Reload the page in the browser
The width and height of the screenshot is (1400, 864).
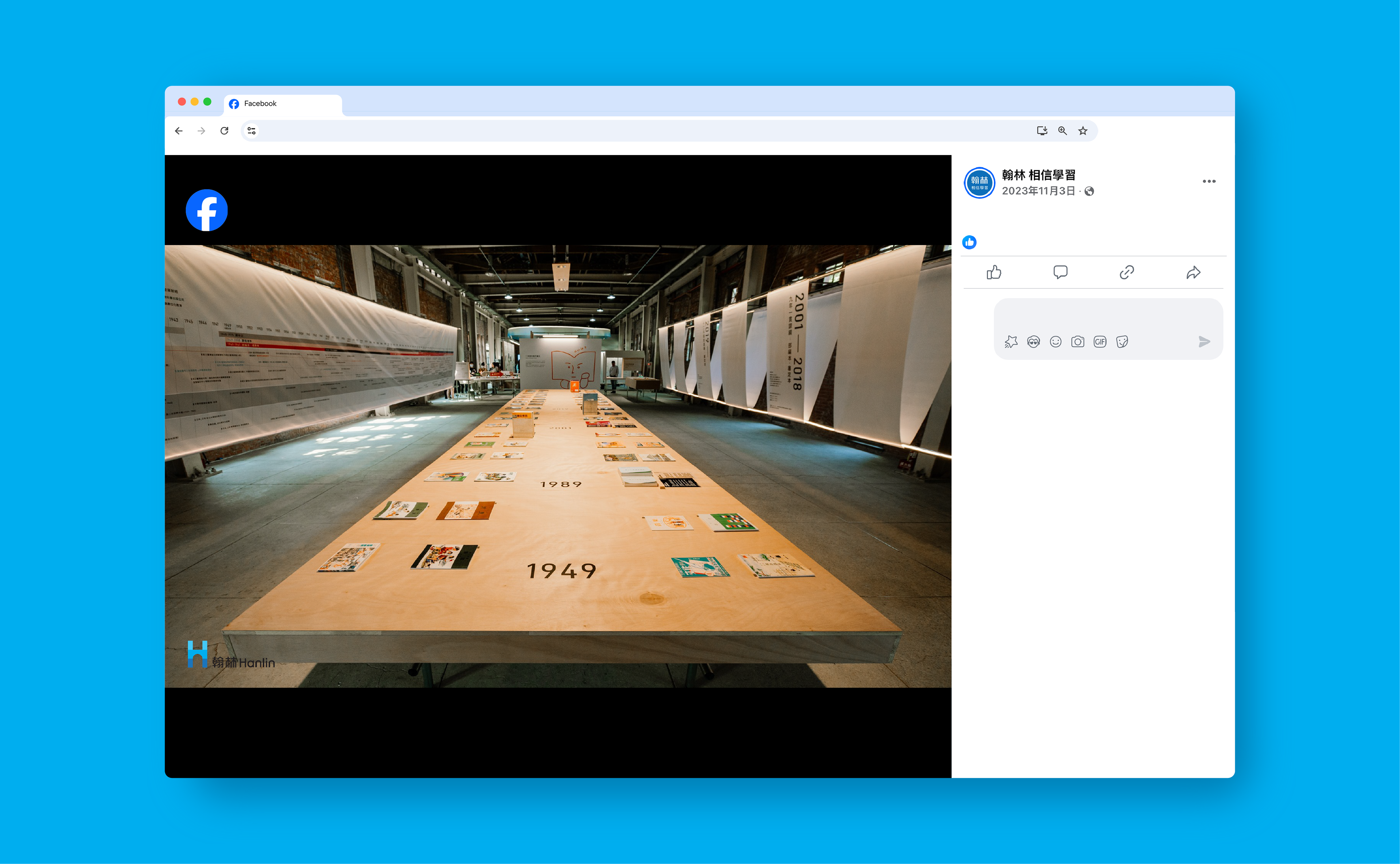[225, 131]
